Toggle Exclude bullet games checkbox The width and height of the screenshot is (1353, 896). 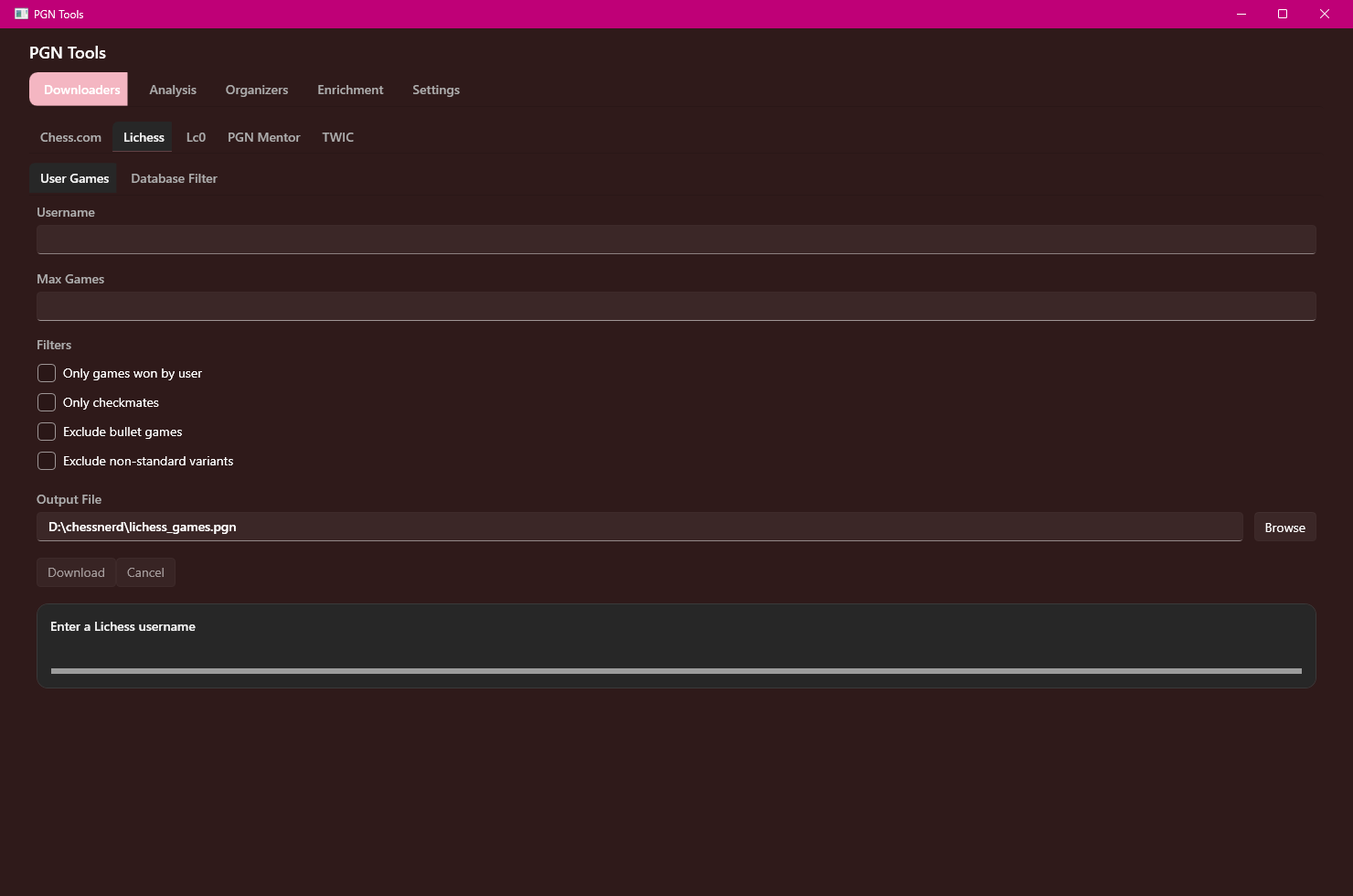click(x=47, y=432)
